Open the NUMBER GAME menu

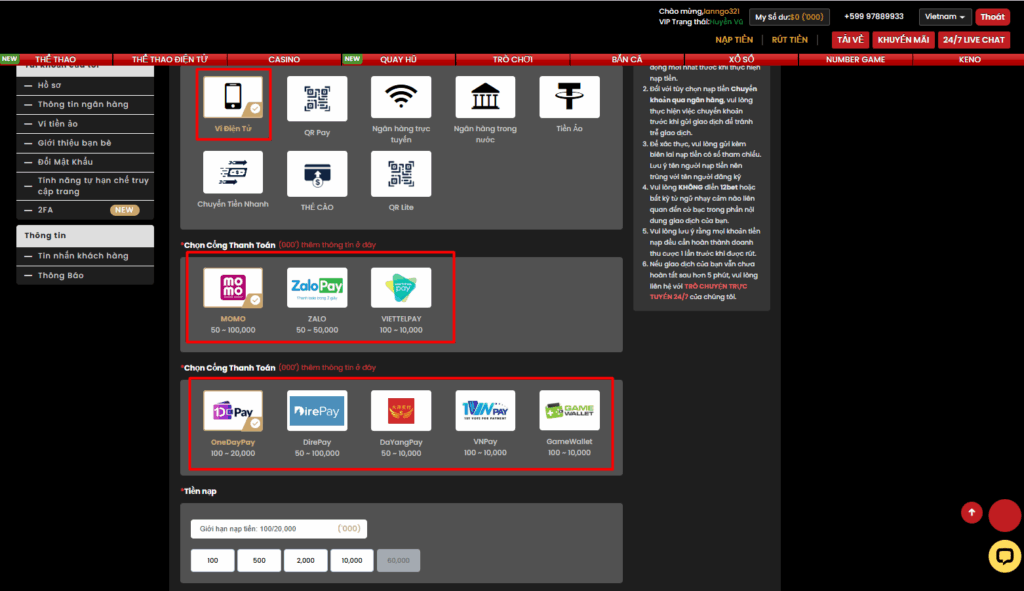click(x=856, y=59)
